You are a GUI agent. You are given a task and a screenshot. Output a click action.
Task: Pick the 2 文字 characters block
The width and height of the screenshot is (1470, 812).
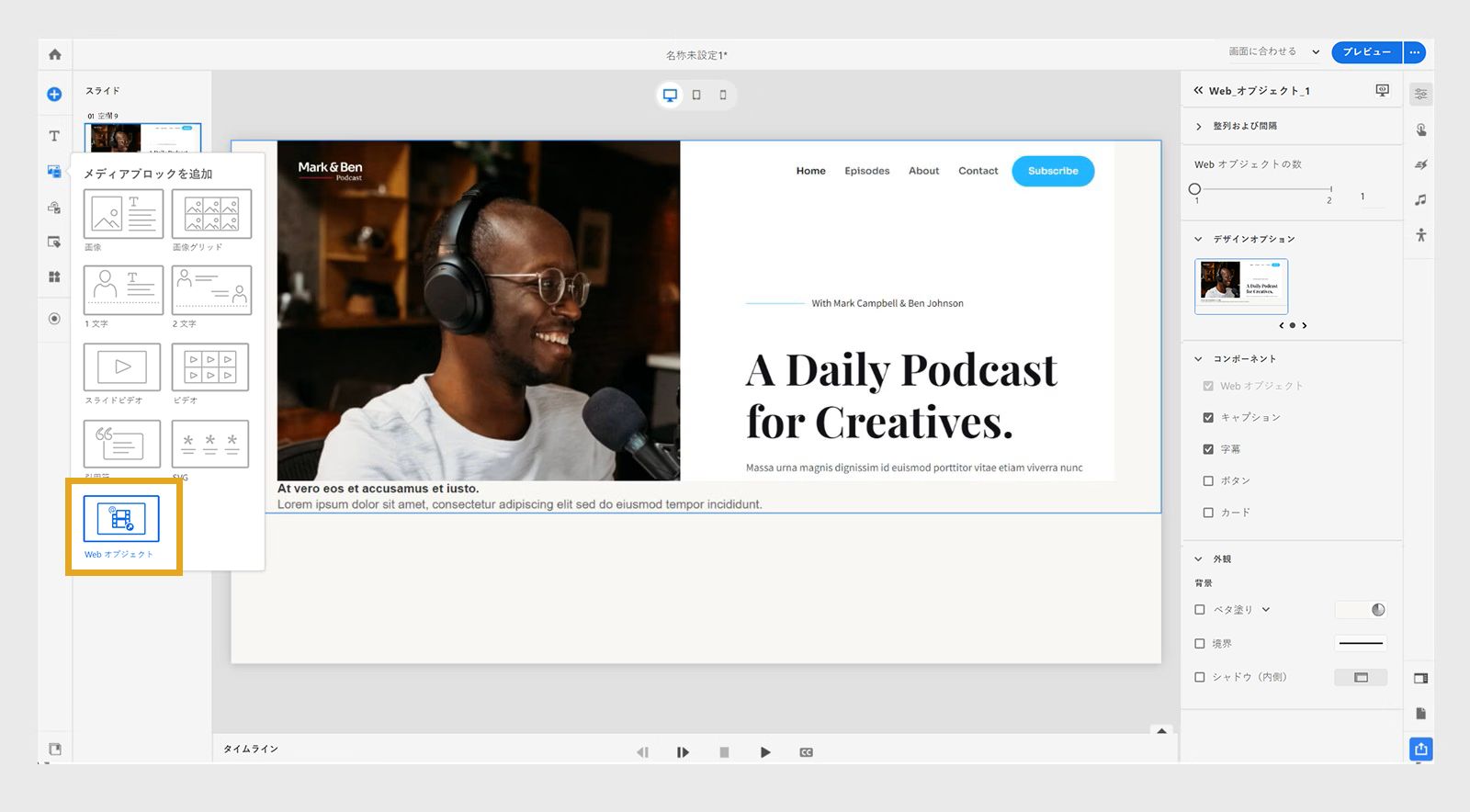coord(211,290)
